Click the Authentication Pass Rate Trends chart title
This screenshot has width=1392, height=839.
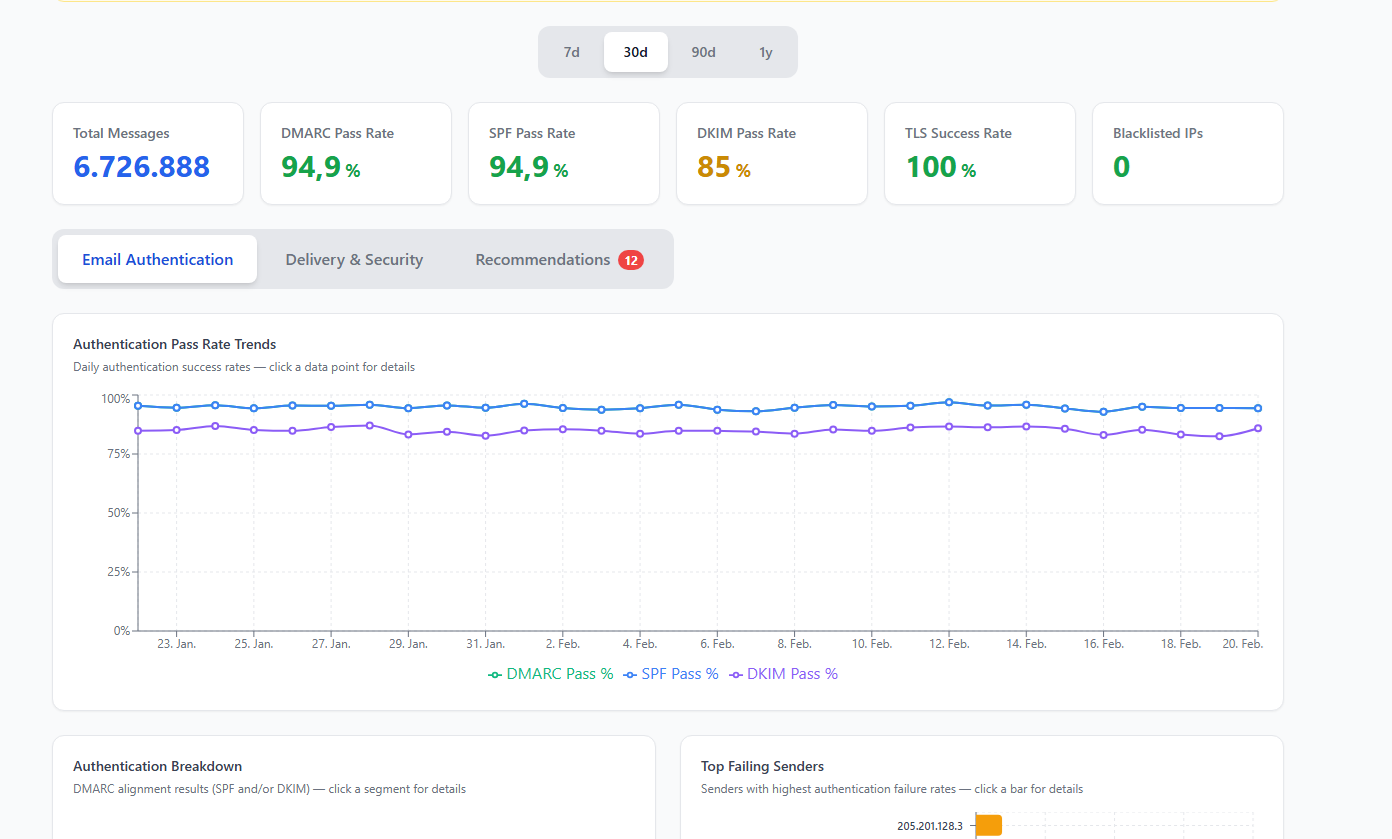coord(174,344)
